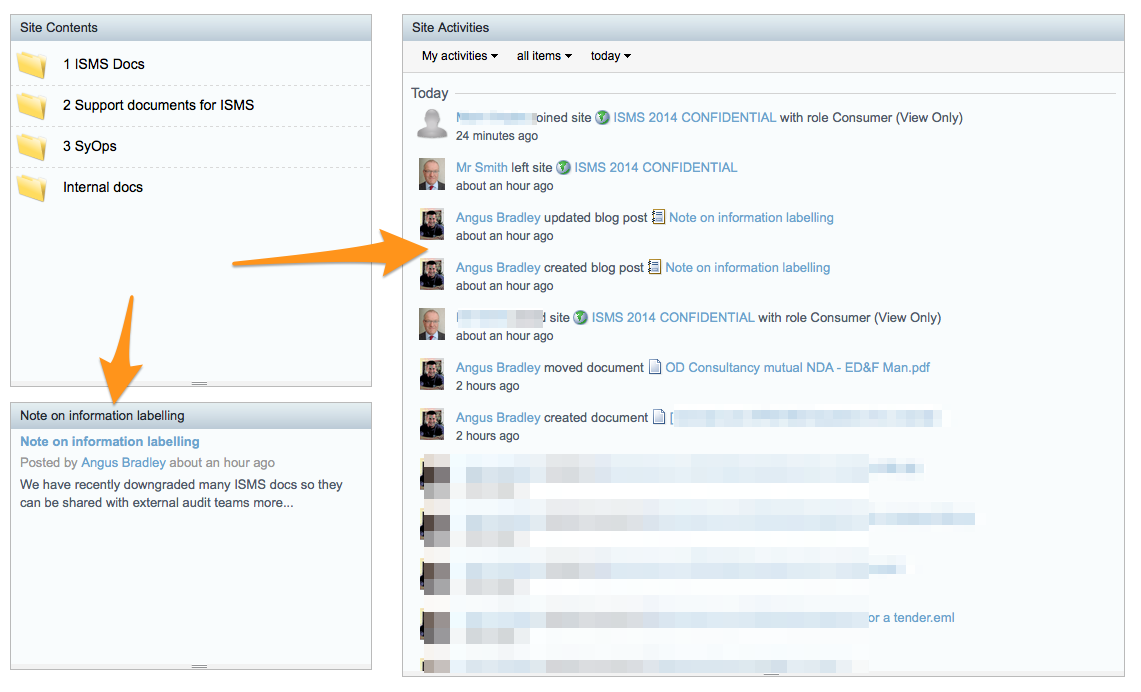Viewport: 1141px width, 692px height.
Task: Click the grey placeholder avatar in the 24 minutes ago entry
Action: pos(432,124)
